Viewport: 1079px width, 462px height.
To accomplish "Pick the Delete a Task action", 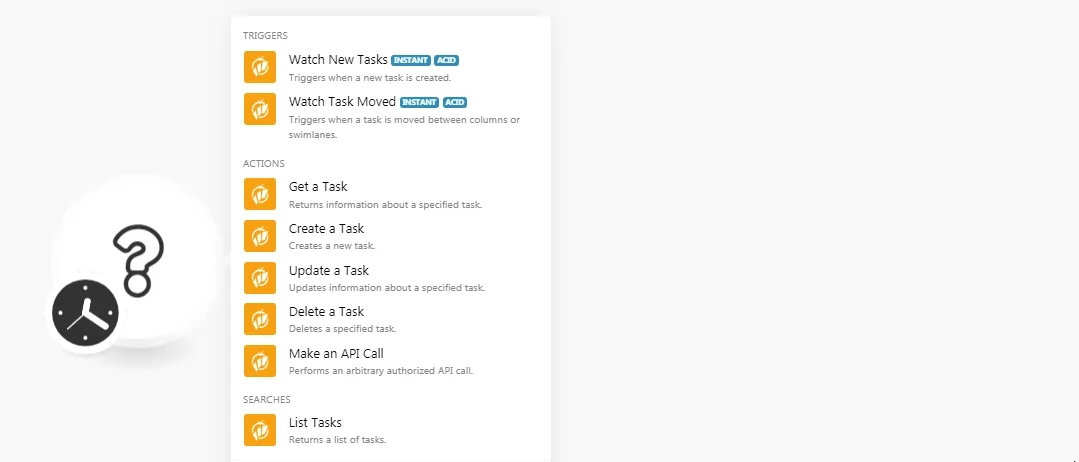I will pyautogui.click(x=391, y=319).
